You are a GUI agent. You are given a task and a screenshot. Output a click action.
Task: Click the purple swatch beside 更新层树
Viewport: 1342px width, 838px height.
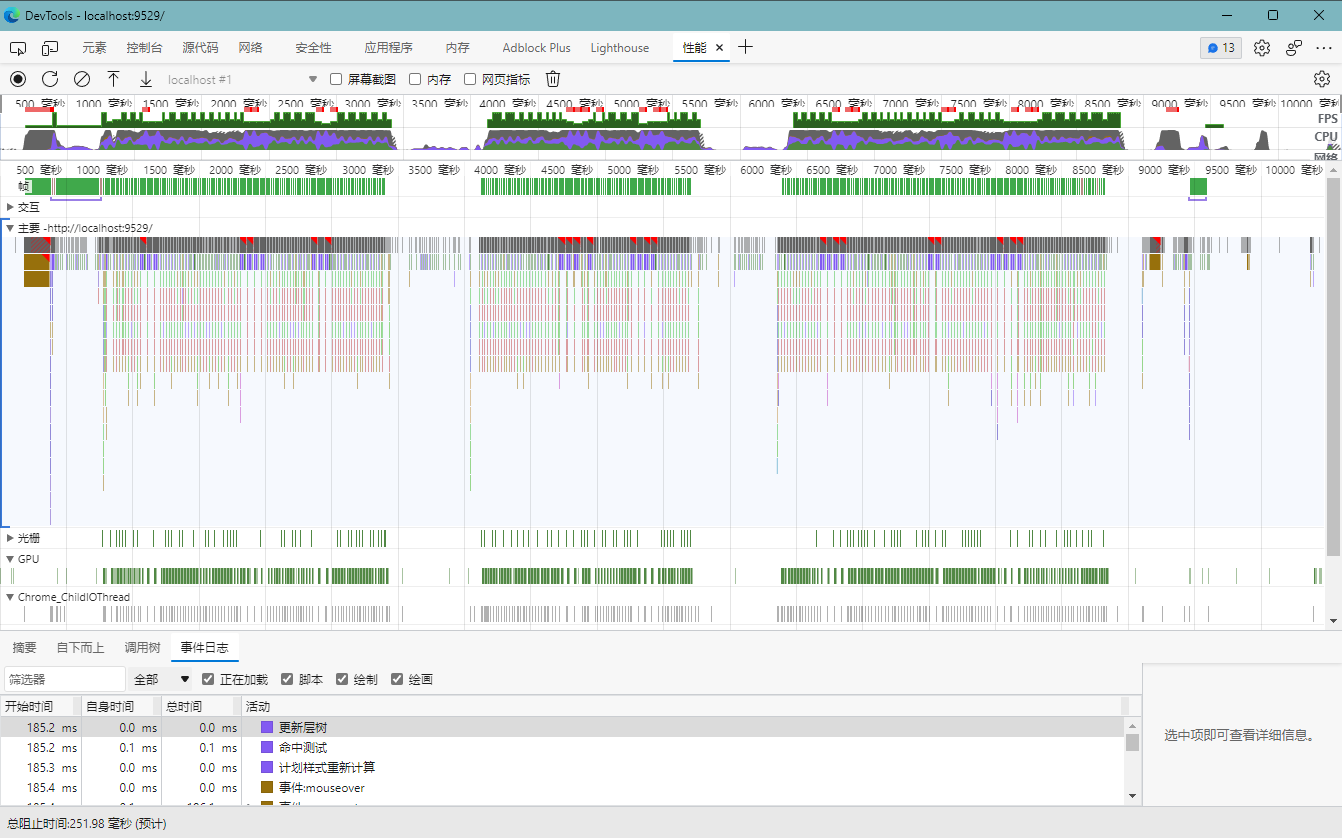pos(267,727)
